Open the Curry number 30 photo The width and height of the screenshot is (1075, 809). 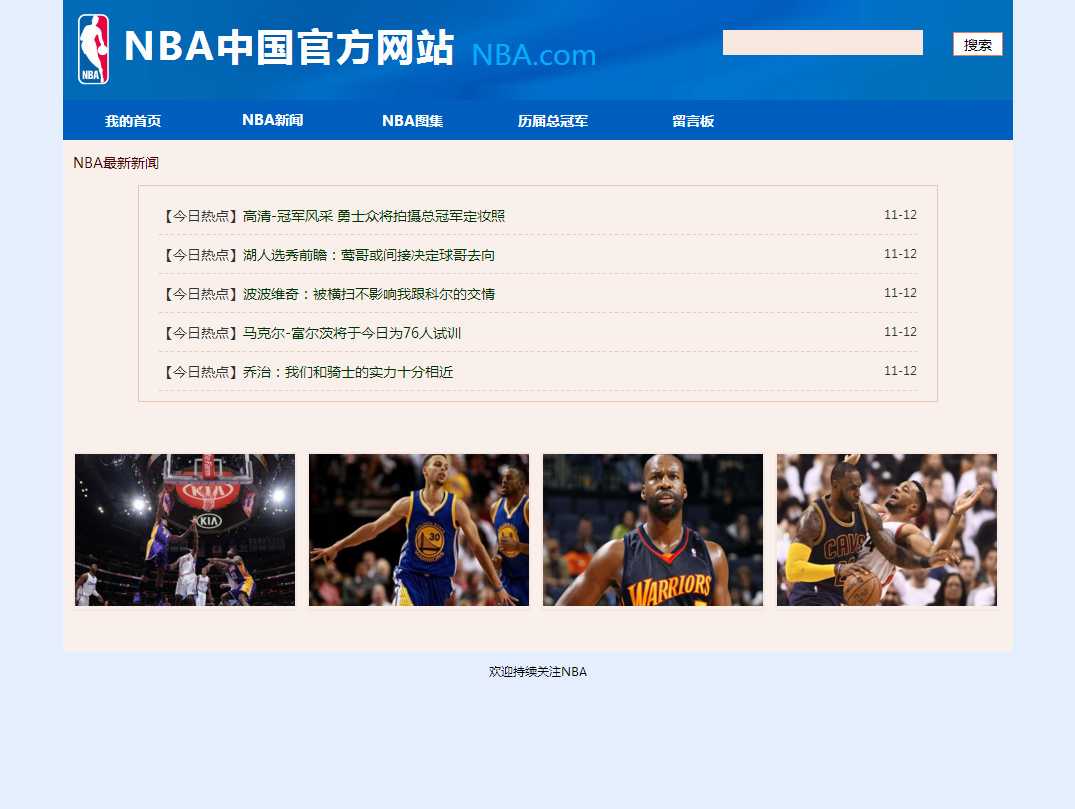[419, 530]
